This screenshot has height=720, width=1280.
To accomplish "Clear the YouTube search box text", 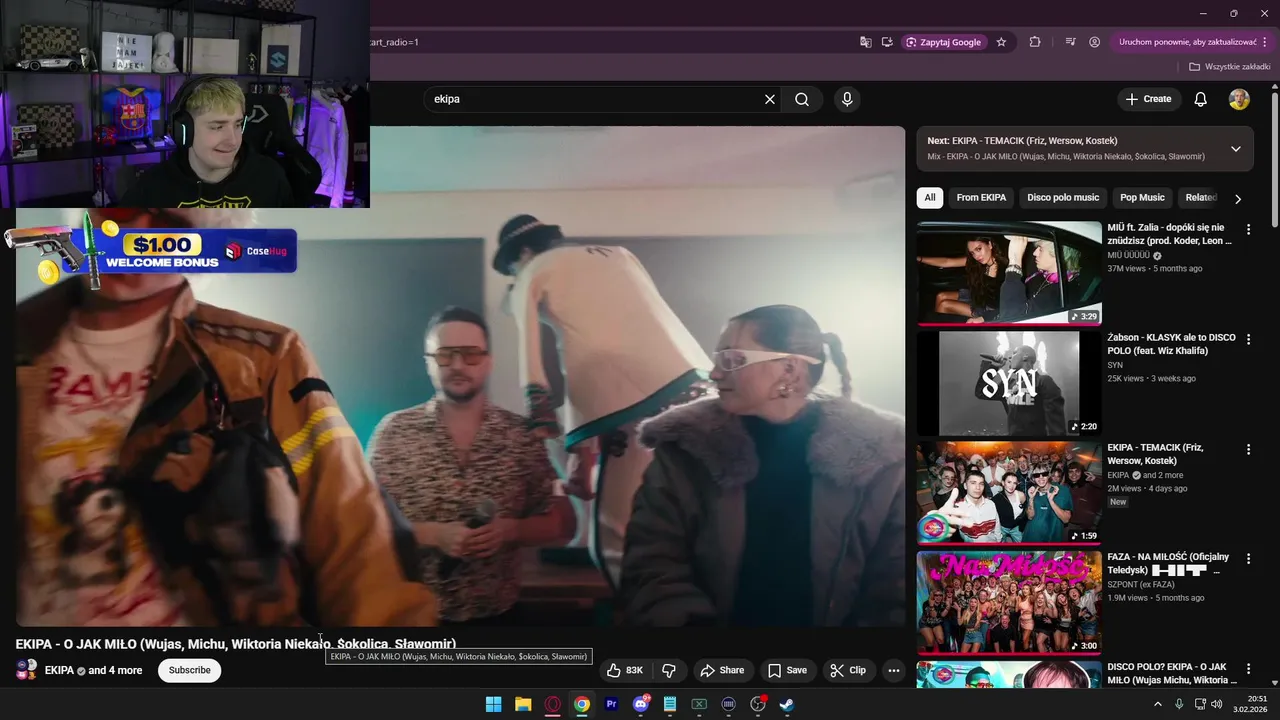I will [769, 99].
